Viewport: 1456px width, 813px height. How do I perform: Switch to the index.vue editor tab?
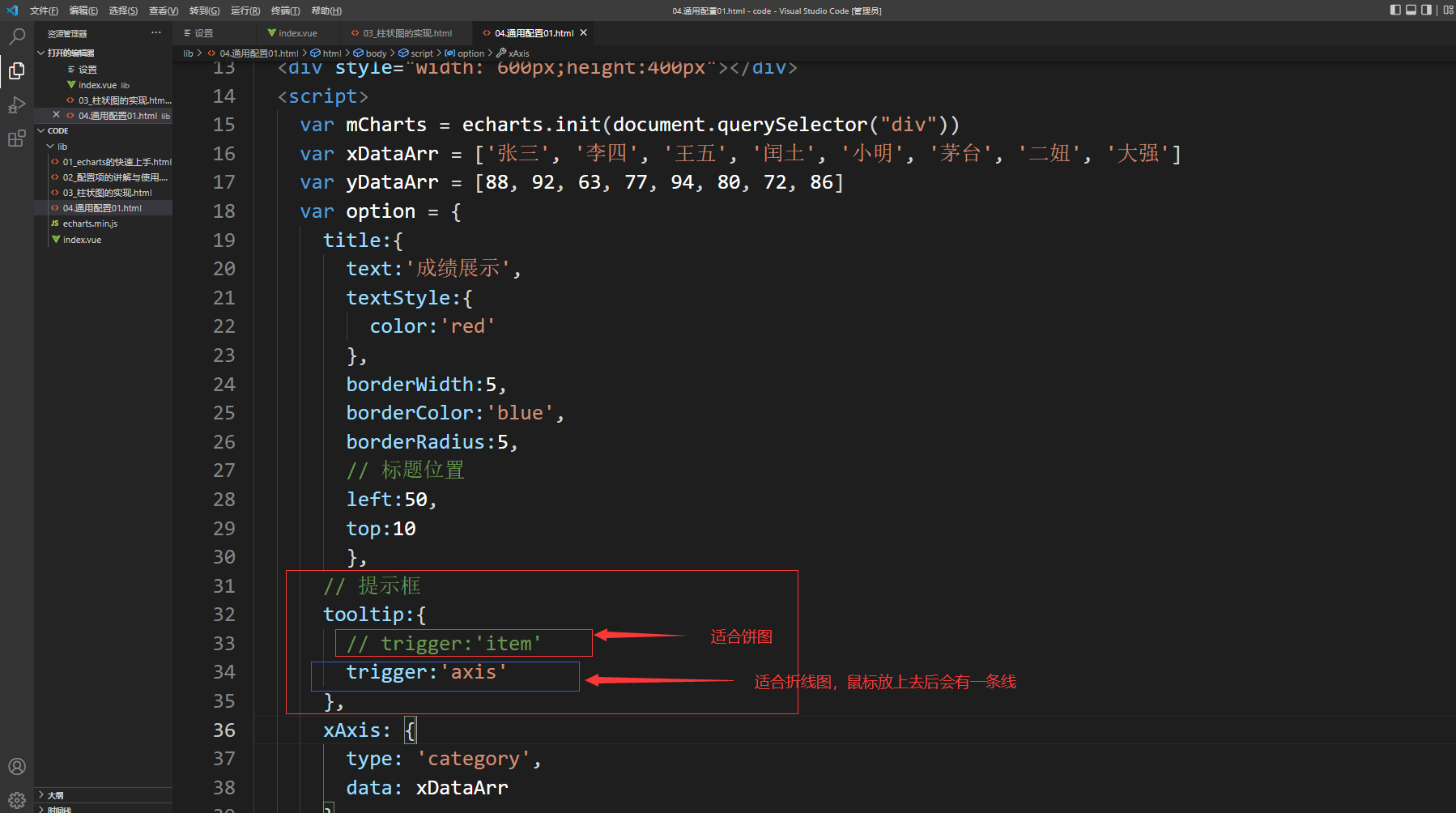(296, 33)
